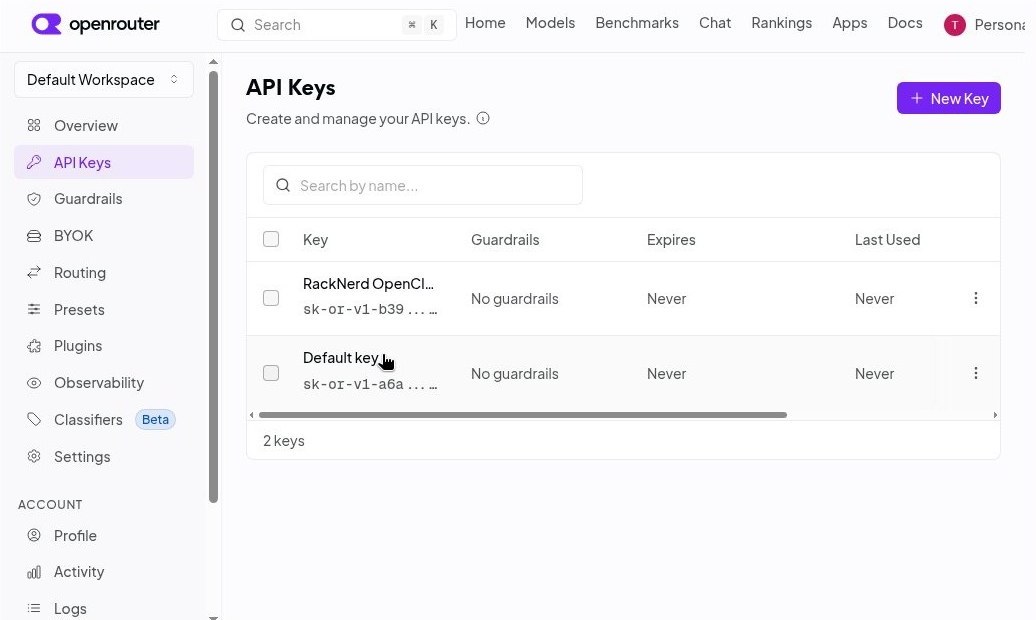This screenshot has width=1036, height=620.
Task: Click the Profile person icon
Action: click(34, 535)
